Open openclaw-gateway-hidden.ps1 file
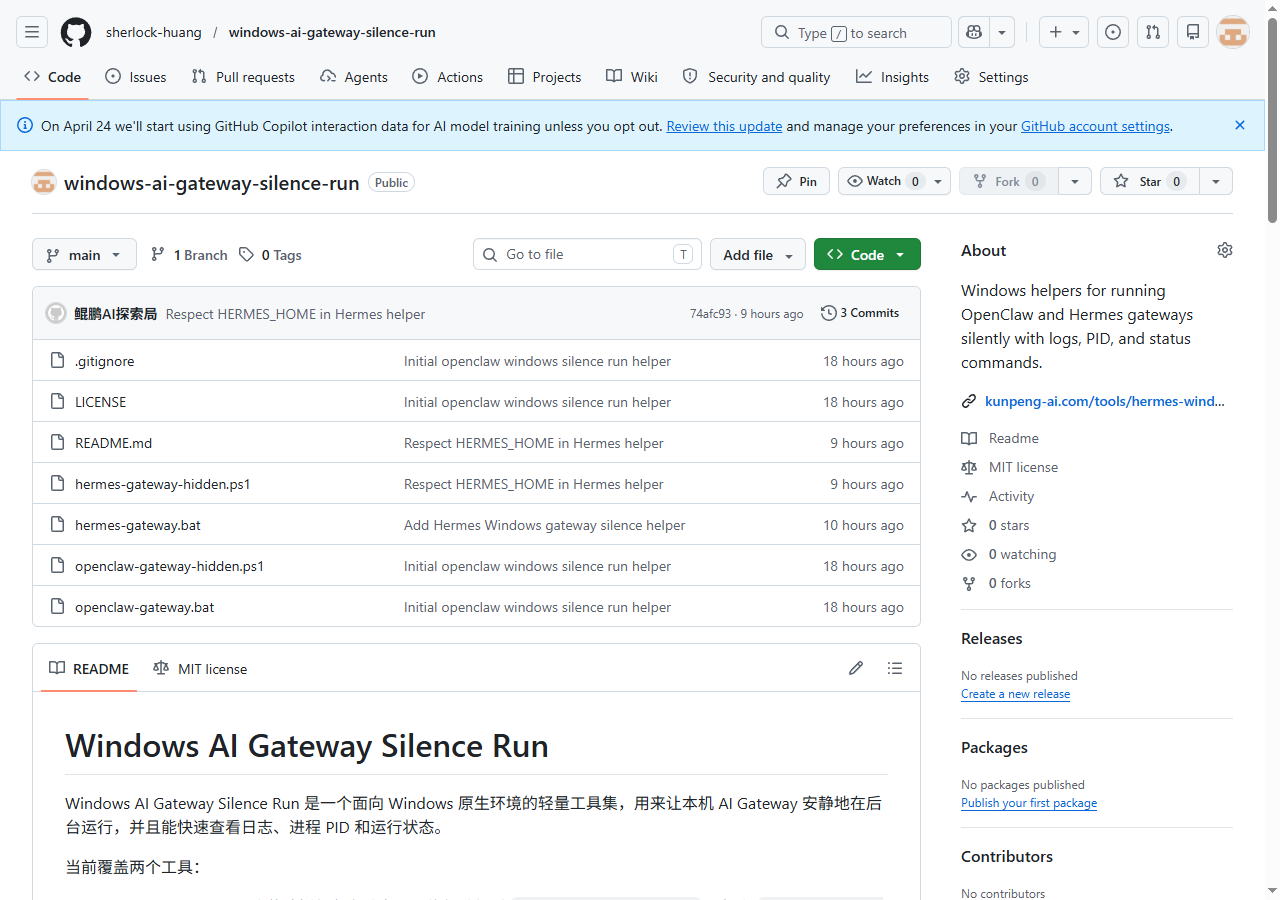The image size is (1280, 900). pyautogui.click(x=169, y=566)
